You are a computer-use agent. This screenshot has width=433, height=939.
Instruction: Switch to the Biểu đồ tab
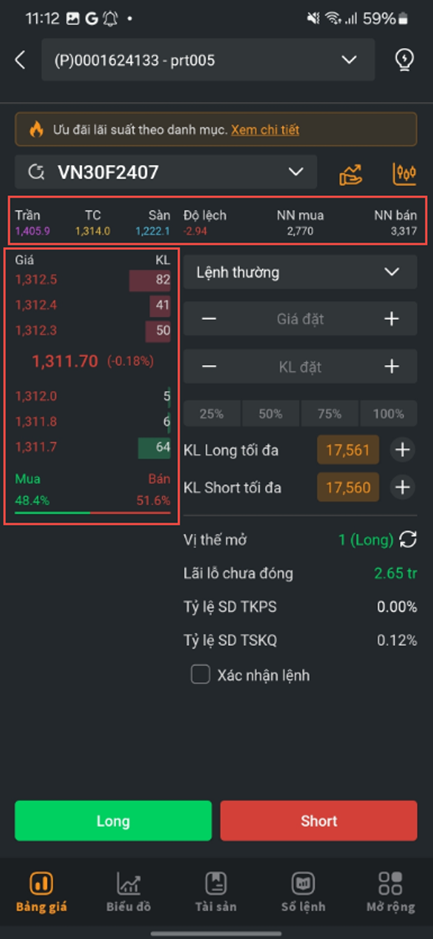(x=129, y=892)
